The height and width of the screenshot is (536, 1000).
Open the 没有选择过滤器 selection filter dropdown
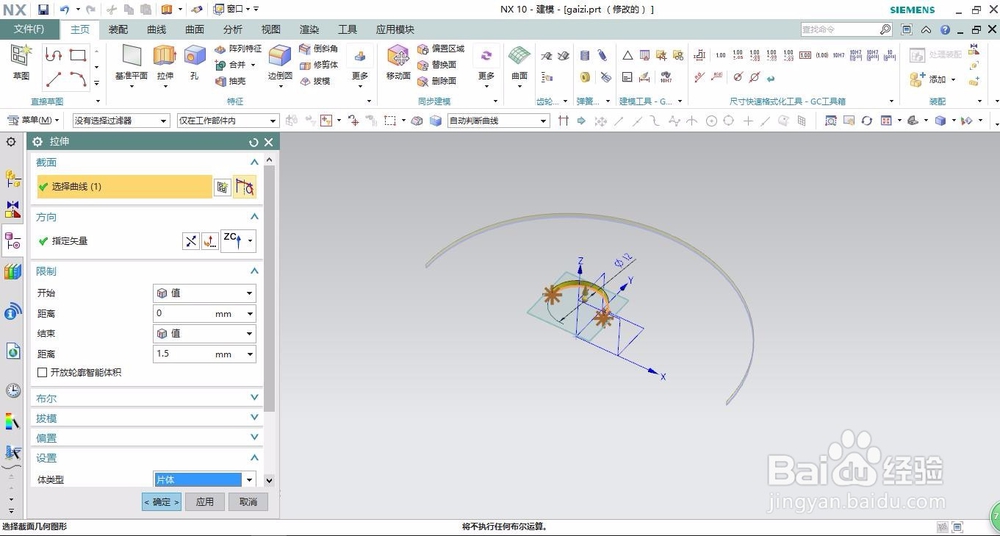[121, 121]
